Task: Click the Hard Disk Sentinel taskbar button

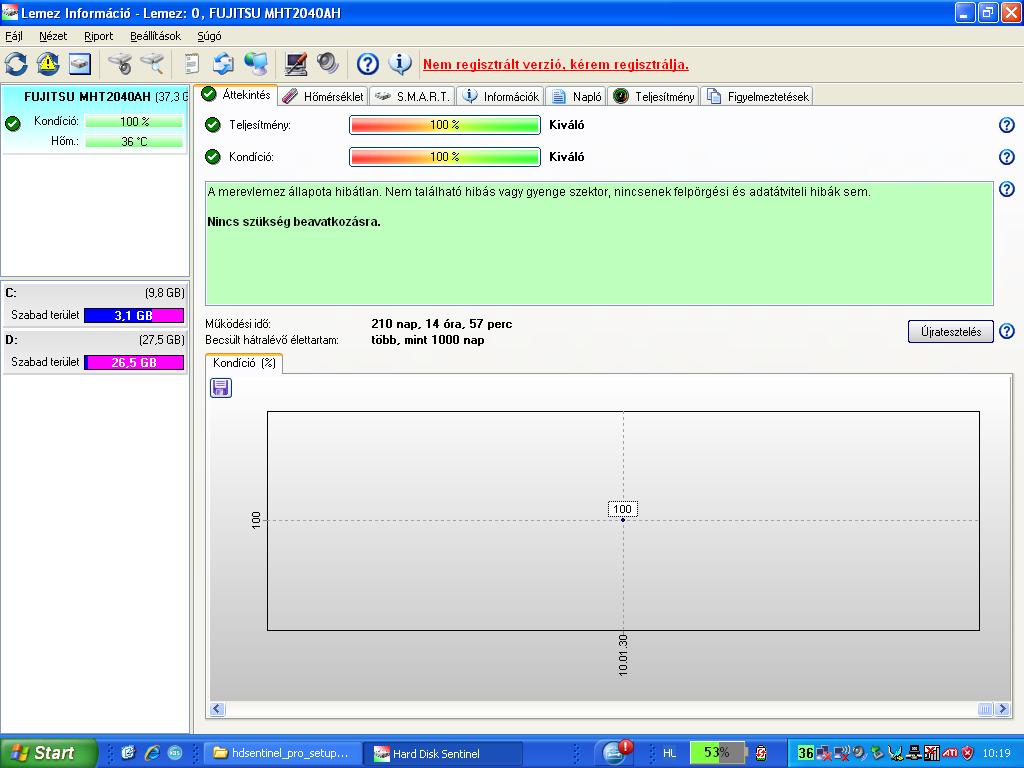Action: pos(443,753)
